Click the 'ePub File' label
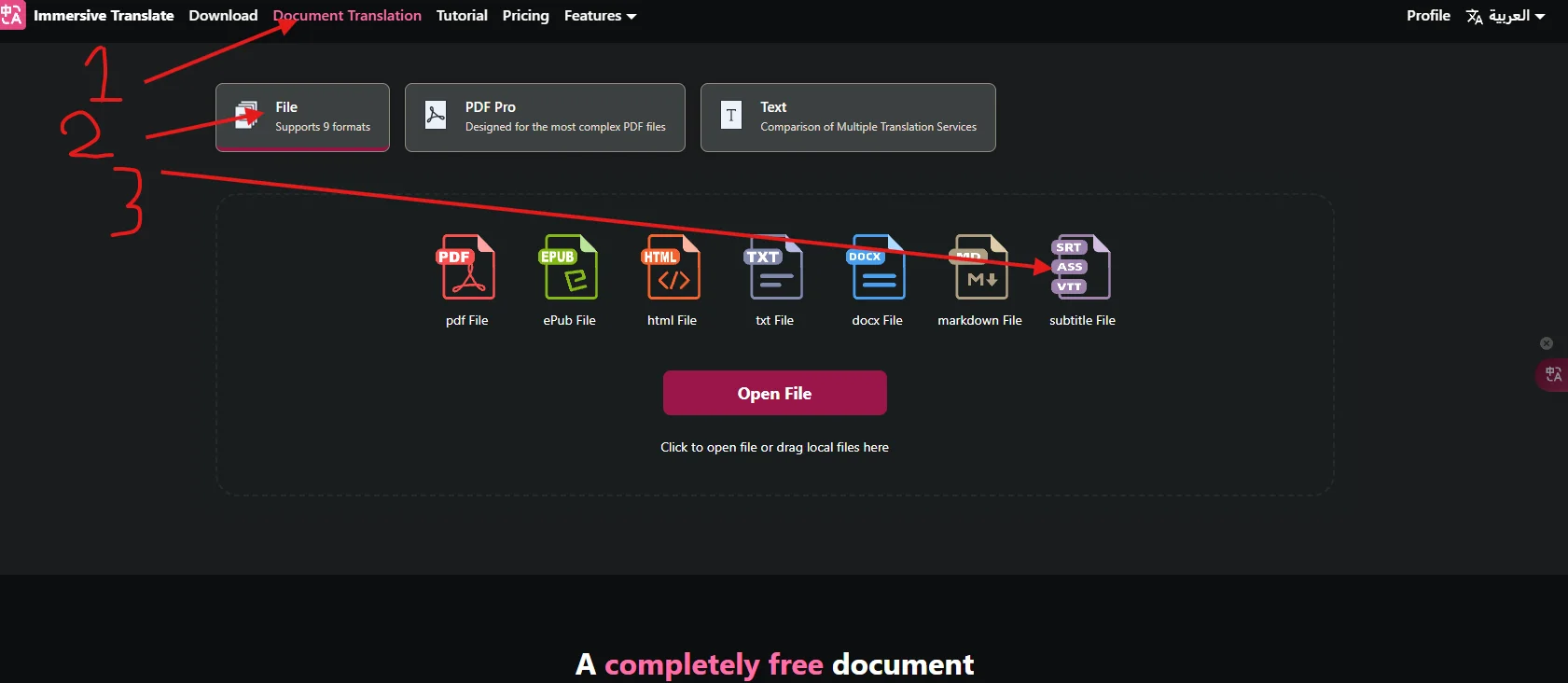The image size is (1568, 683). coord(569,320)
